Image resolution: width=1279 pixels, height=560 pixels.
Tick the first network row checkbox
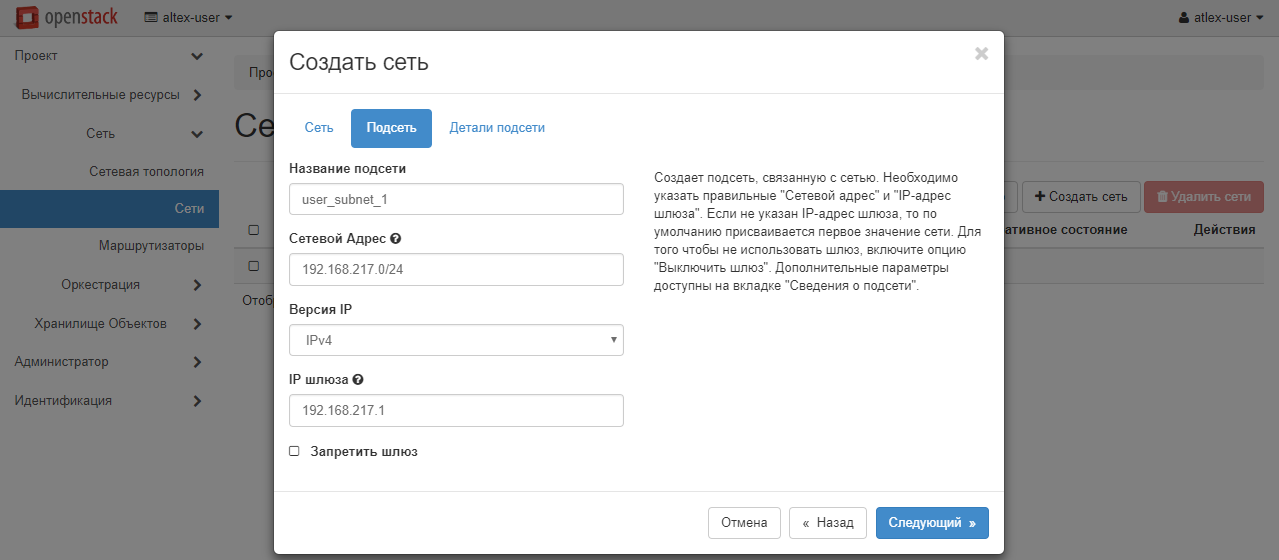pos(254,266)
